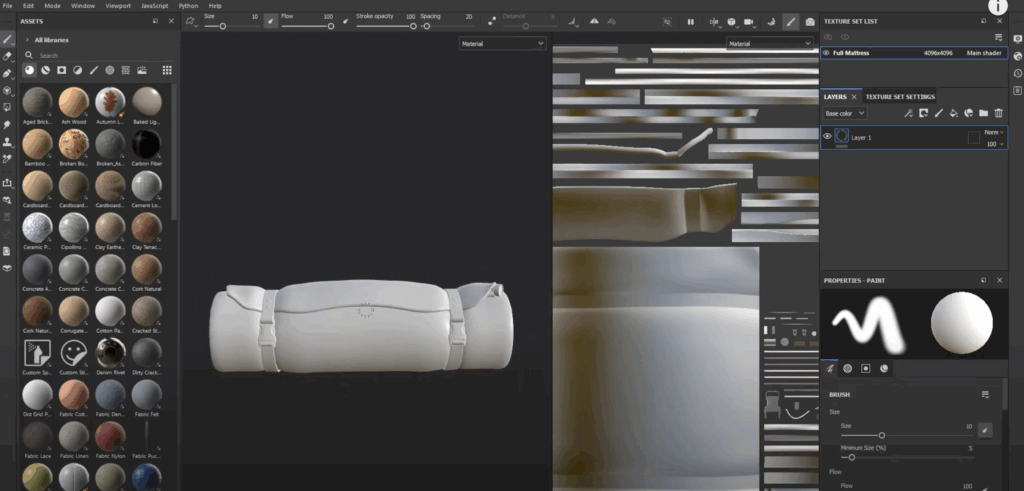Switch to Texture Set Settings tab

900,97
